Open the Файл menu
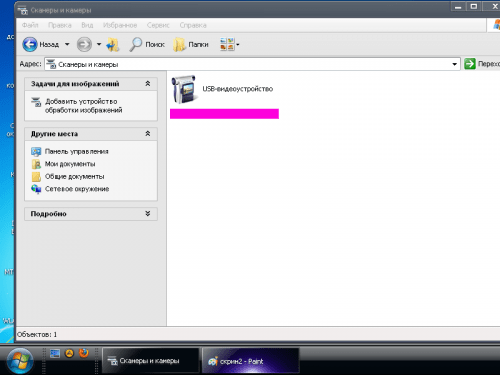This screenshot has height=375, width=500. (30, 25)
